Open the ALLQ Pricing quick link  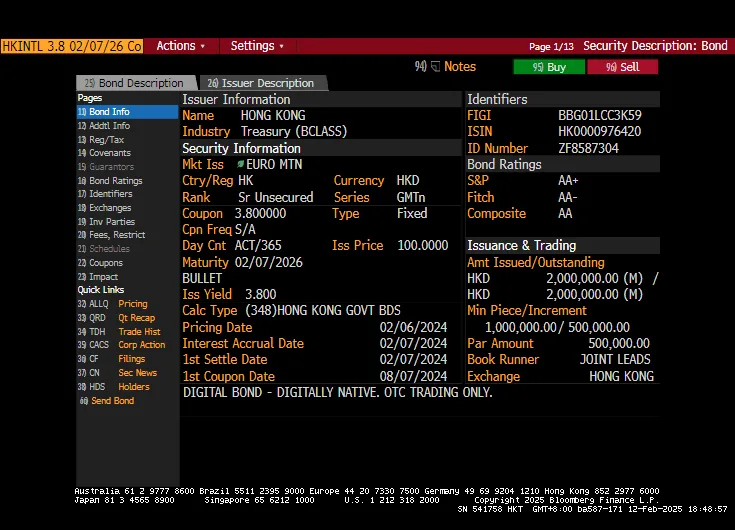112,304
